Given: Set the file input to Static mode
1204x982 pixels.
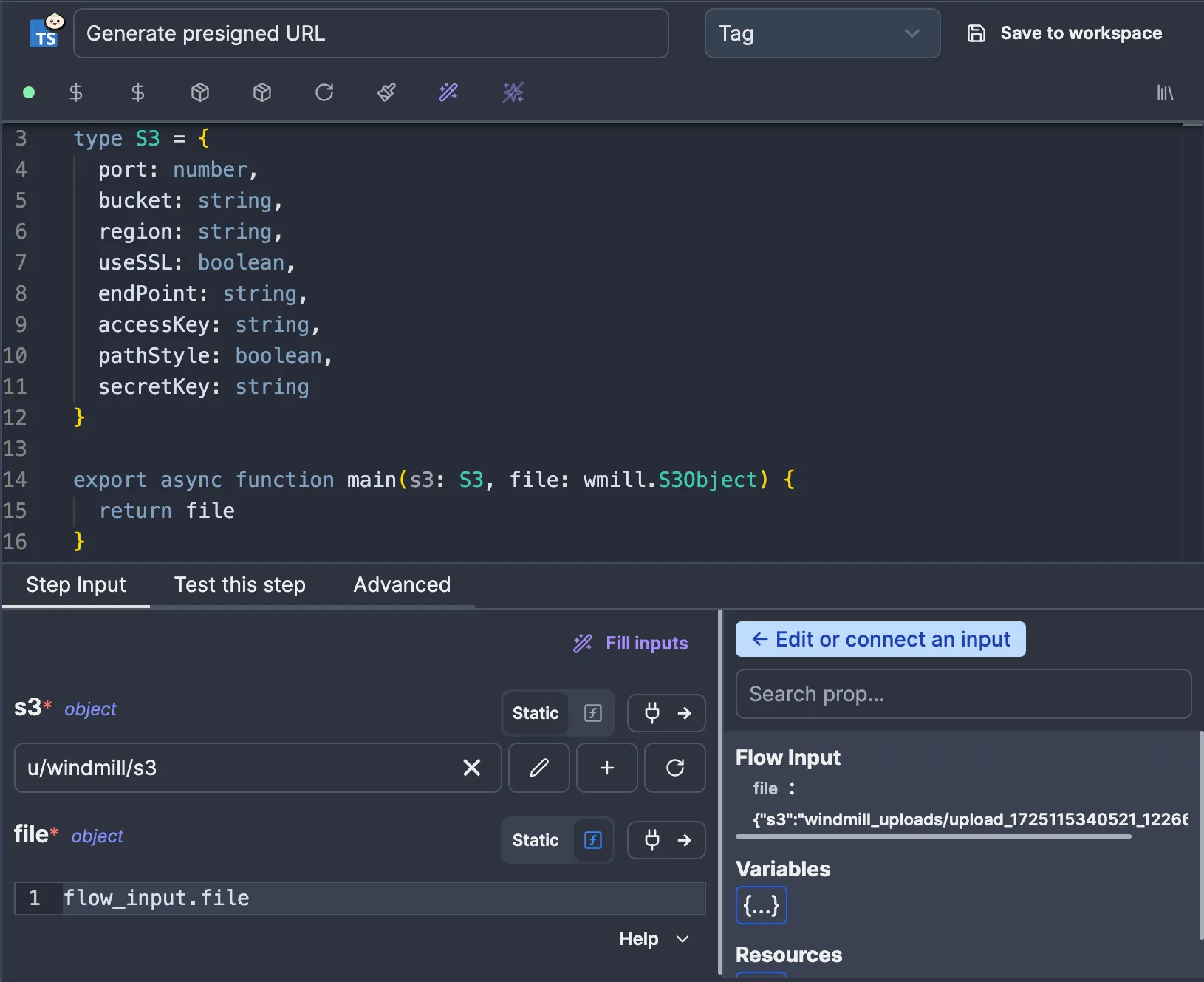Looking at the screenshot, I should (536, 840).
